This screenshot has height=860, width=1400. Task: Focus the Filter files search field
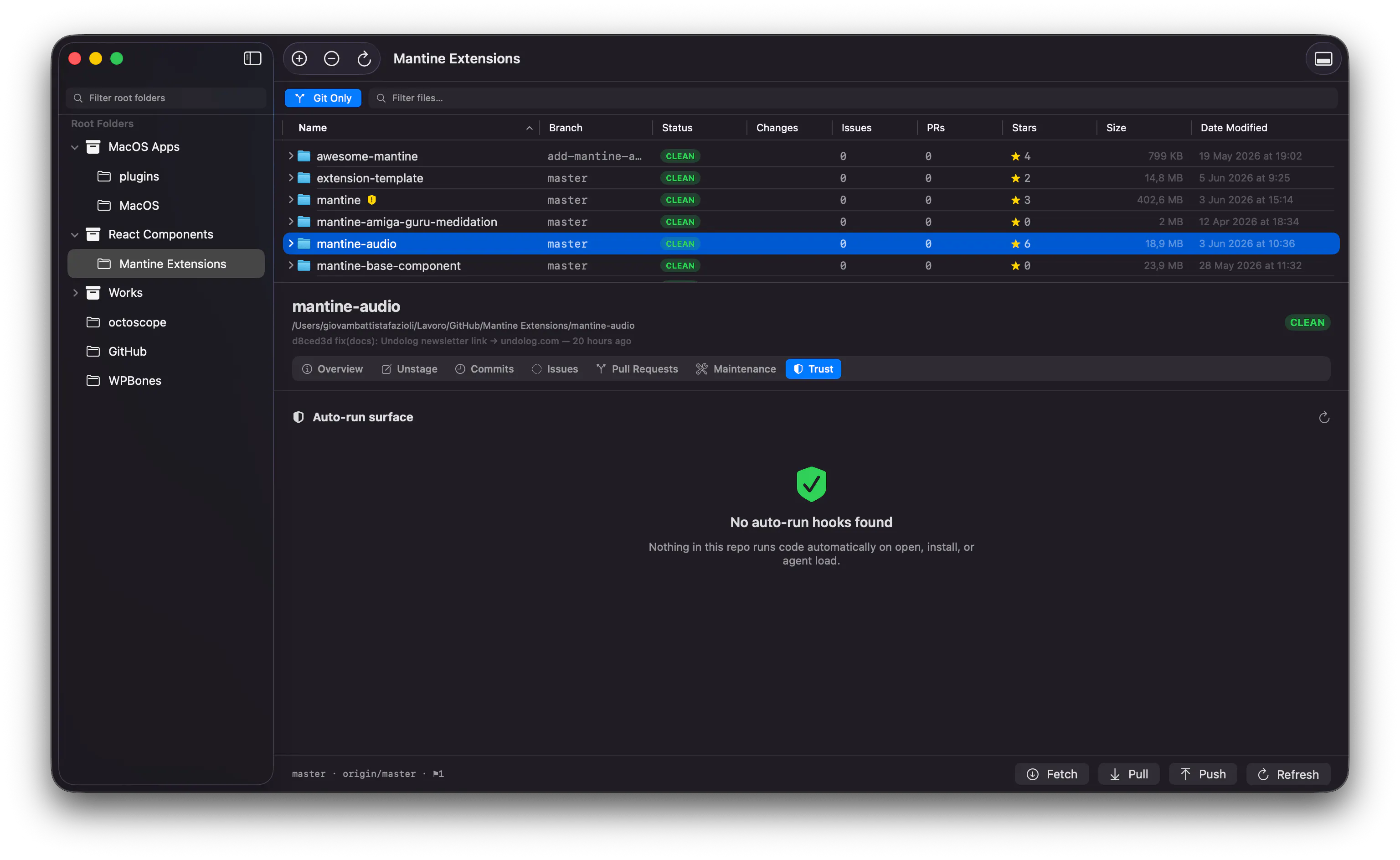853,98
